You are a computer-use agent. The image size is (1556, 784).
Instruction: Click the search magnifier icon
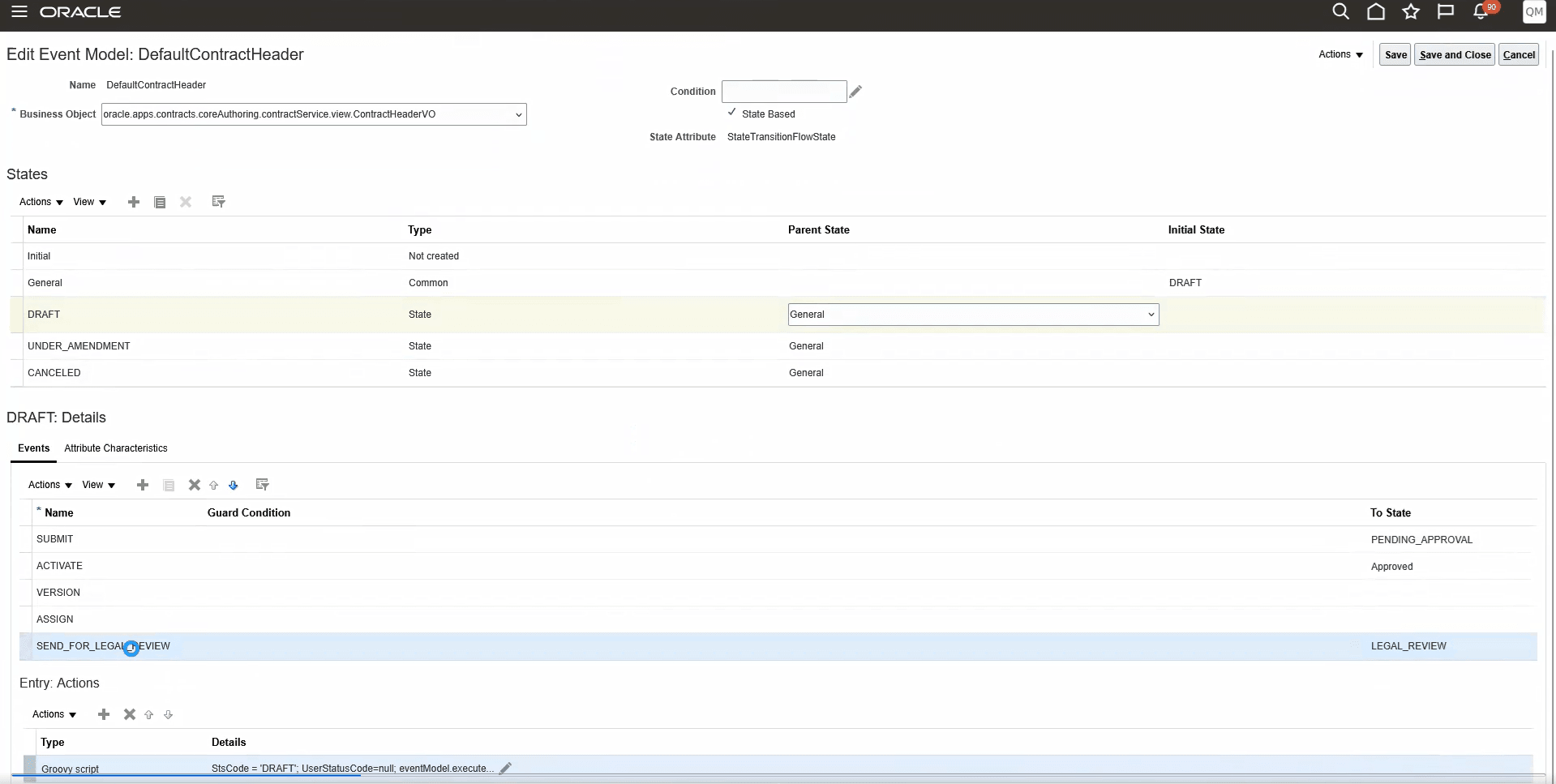point(1341,11)
